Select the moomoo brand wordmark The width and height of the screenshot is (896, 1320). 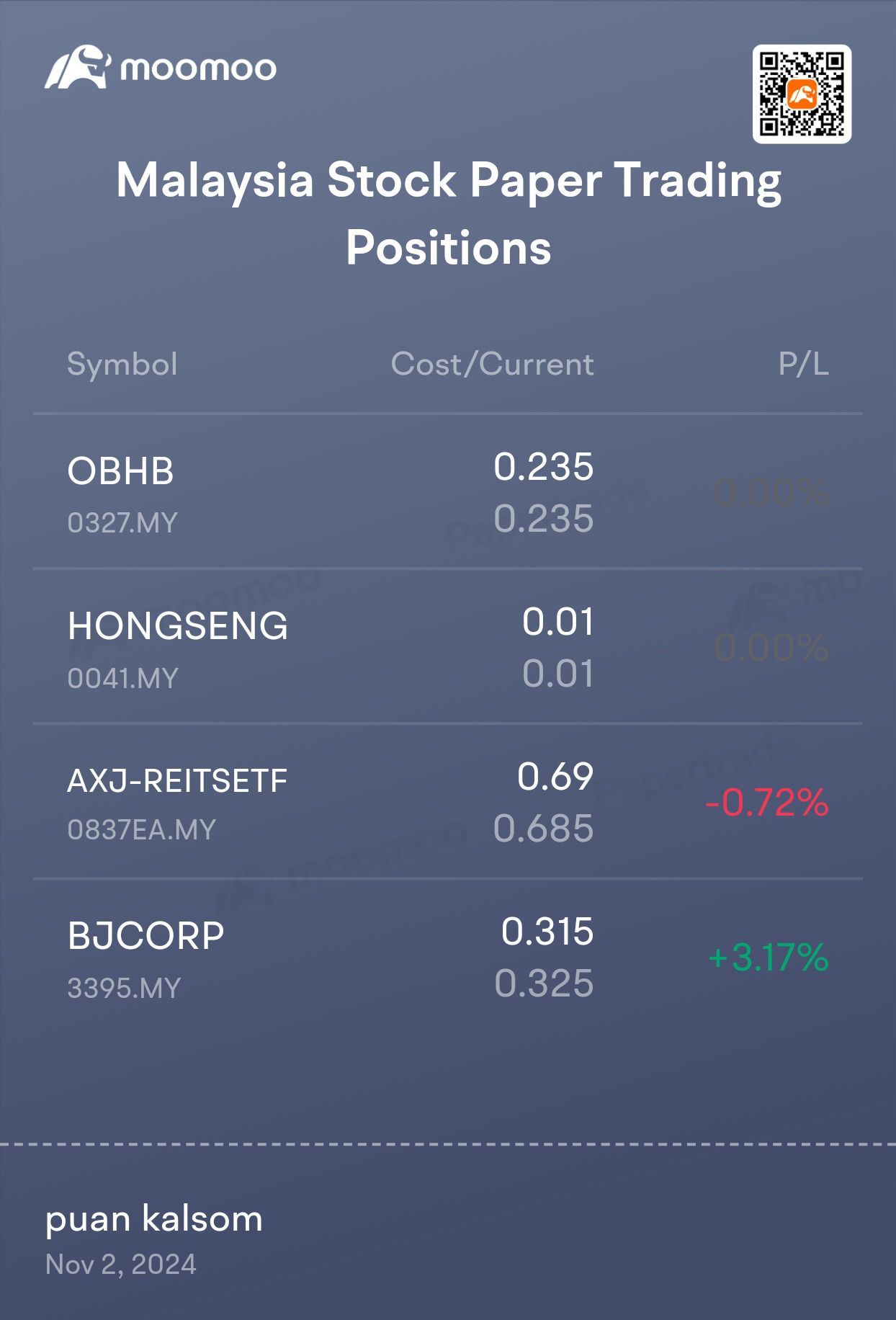pyautogui.click(x=197, y=69)
